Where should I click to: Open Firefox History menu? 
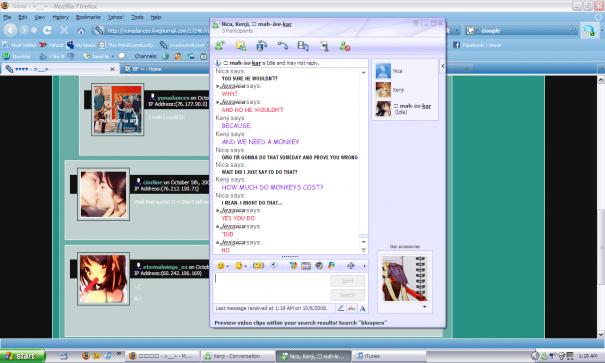60,17
